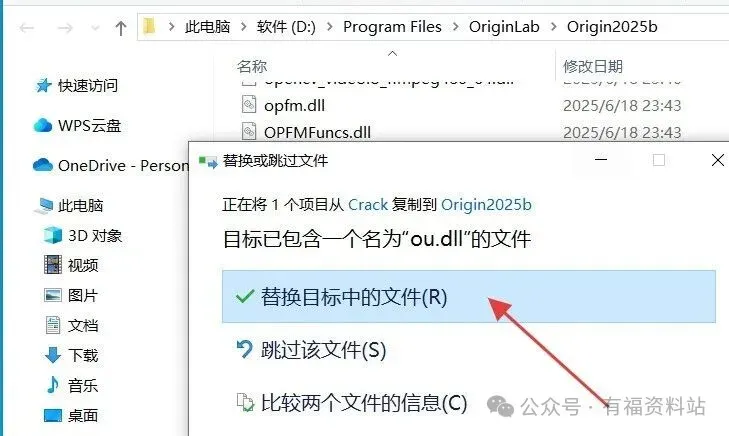Screen dimensions: 729x436
Task: Click the Downloads arrow icon
Action: pyautogui.click(x=53, y=355)
